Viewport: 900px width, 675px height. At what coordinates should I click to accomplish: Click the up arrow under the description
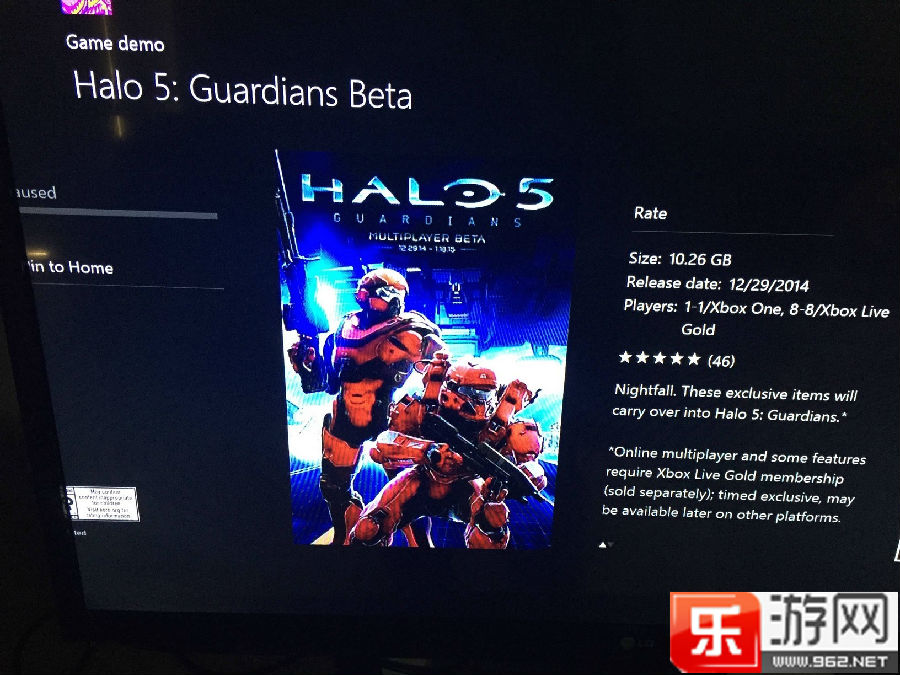[x=602, y=545]
